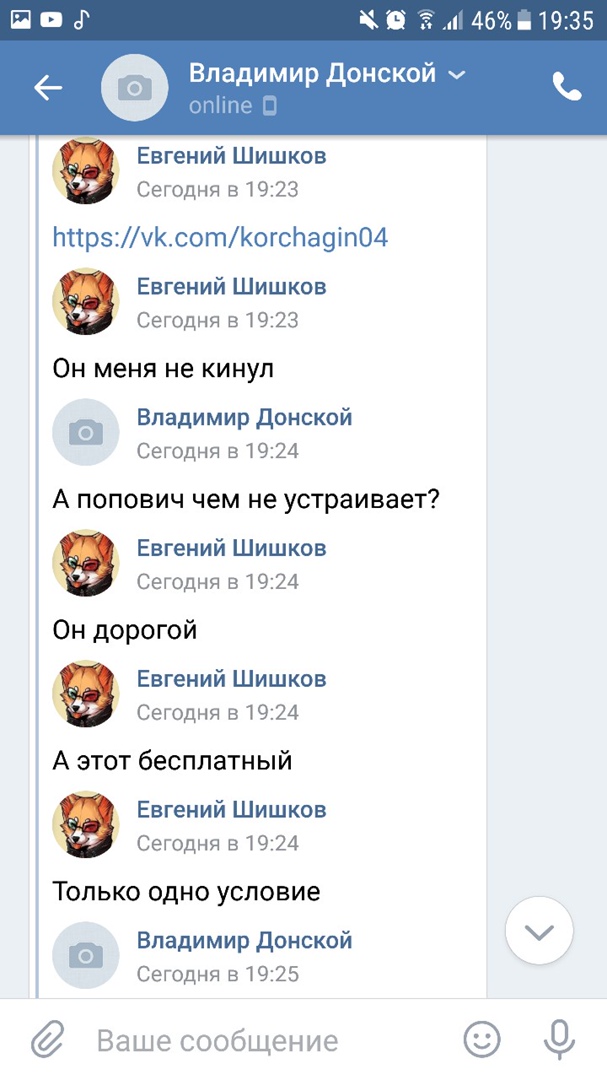Select the 'Только одно условие' message
Screen dimensions: 607x1080
click(186, 891)
